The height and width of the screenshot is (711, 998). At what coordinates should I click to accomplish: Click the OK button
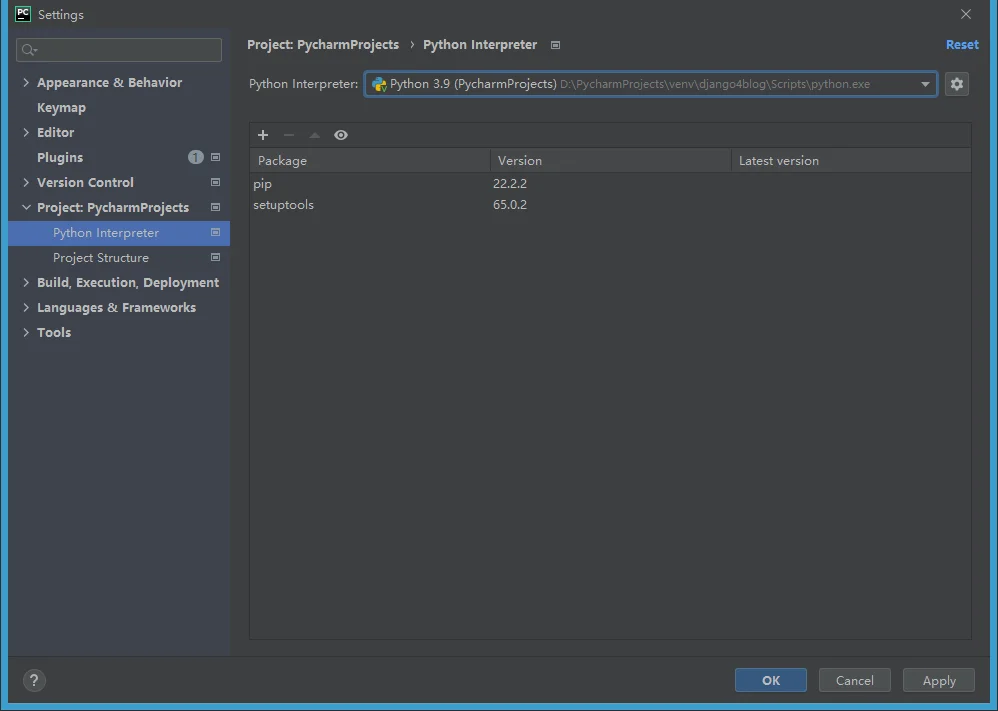tap(771, 680)
